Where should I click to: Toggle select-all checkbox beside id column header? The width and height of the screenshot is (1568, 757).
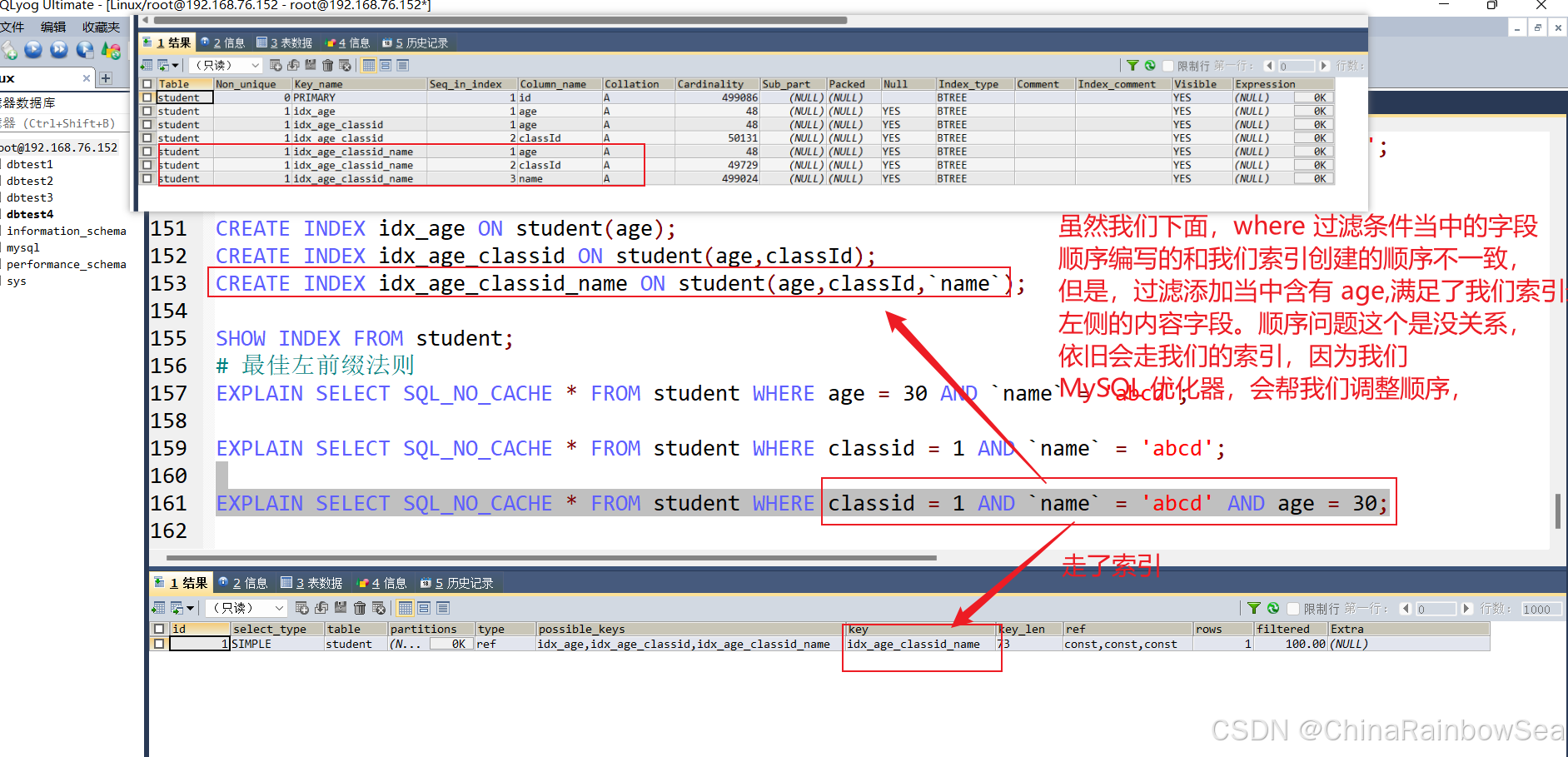click(x=159, y=629)
